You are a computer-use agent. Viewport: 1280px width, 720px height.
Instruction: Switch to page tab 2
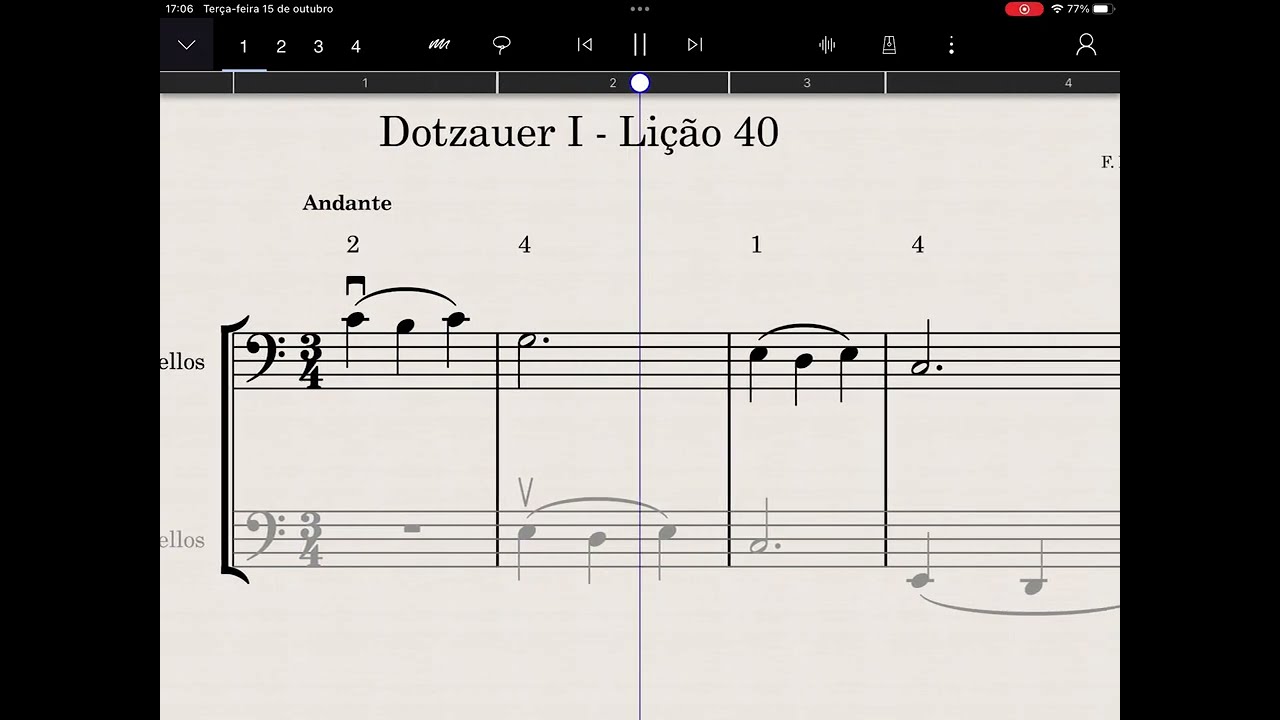(x=281, y=46)
